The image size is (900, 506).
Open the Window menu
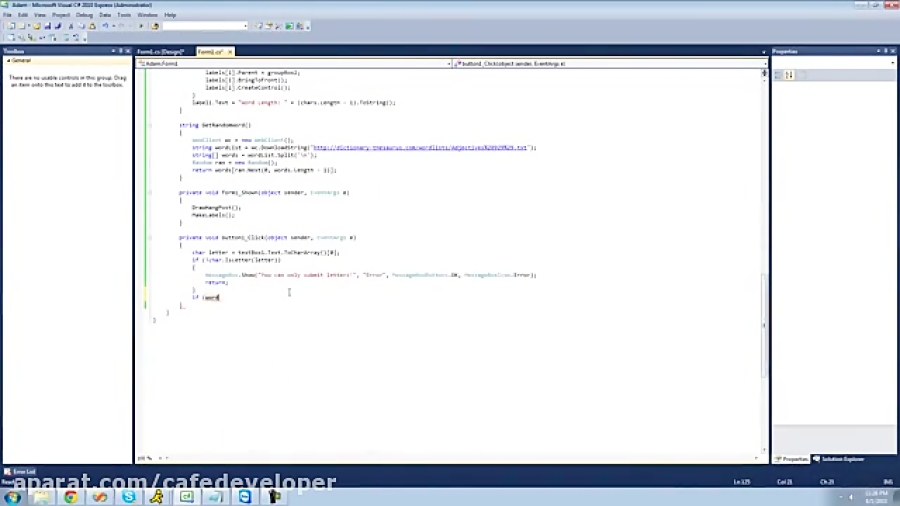[147, 15]
